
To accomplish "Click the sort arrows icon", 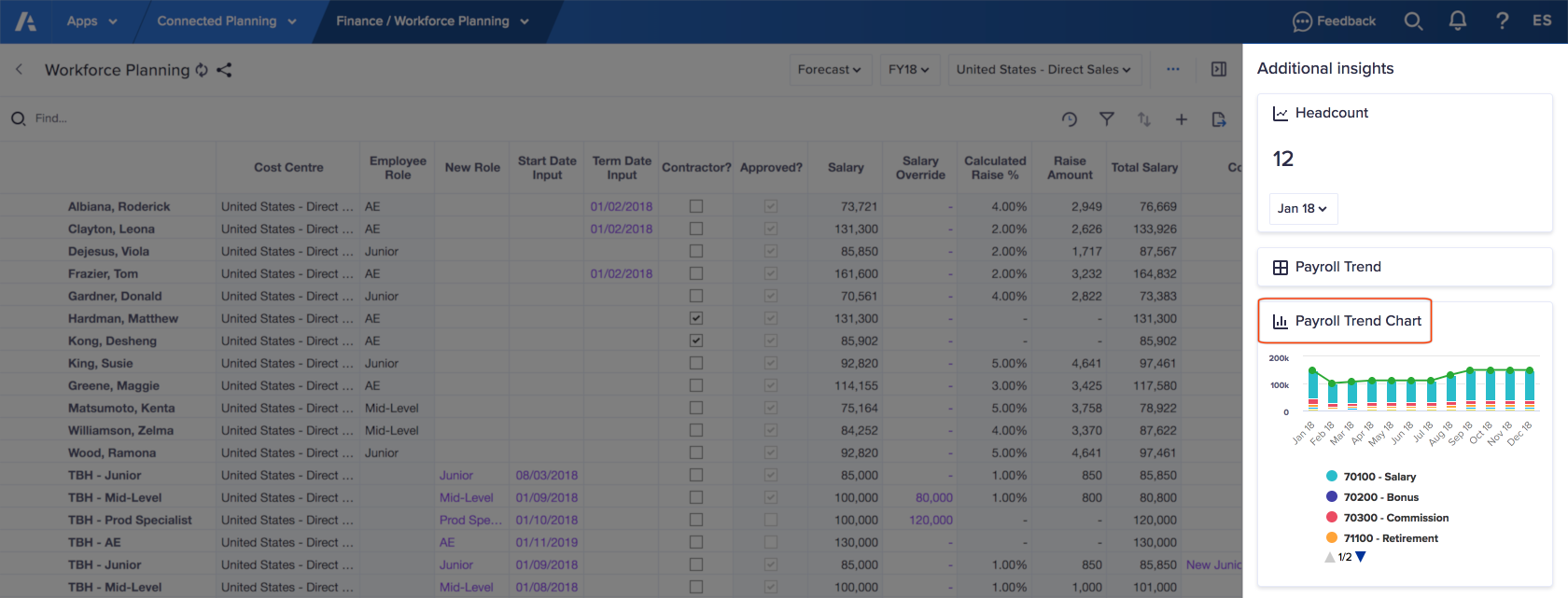I will pos(1144,119).
